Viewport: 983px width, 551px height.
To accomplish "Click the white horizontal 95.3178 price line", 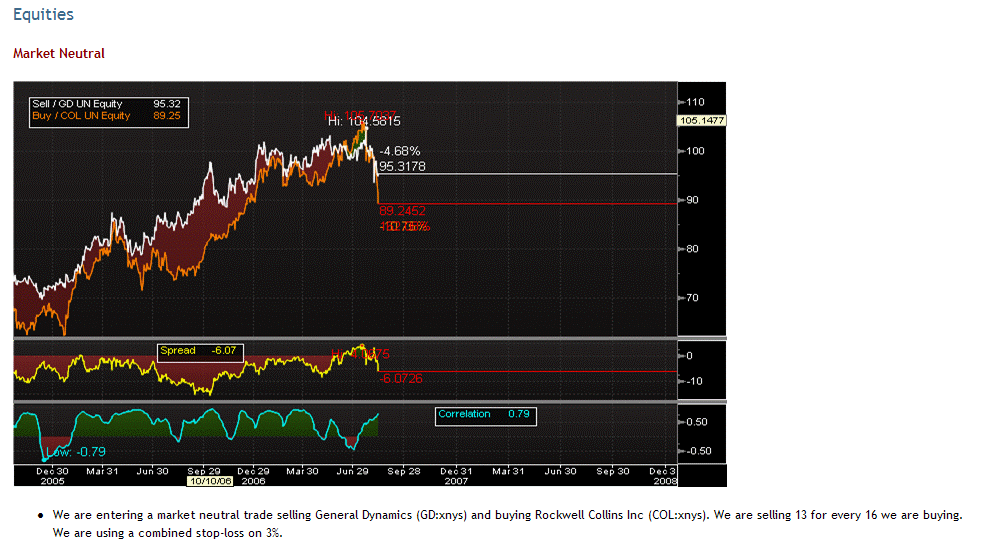I will (528, 174).
